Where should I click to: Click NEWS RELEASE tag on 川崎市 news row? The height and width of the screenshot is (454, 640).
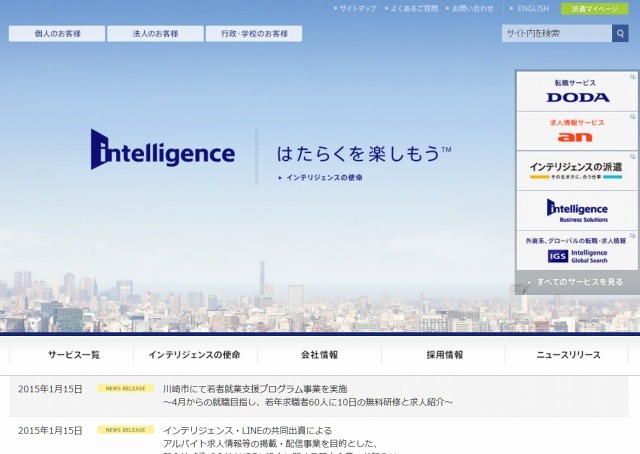[125, 388]
